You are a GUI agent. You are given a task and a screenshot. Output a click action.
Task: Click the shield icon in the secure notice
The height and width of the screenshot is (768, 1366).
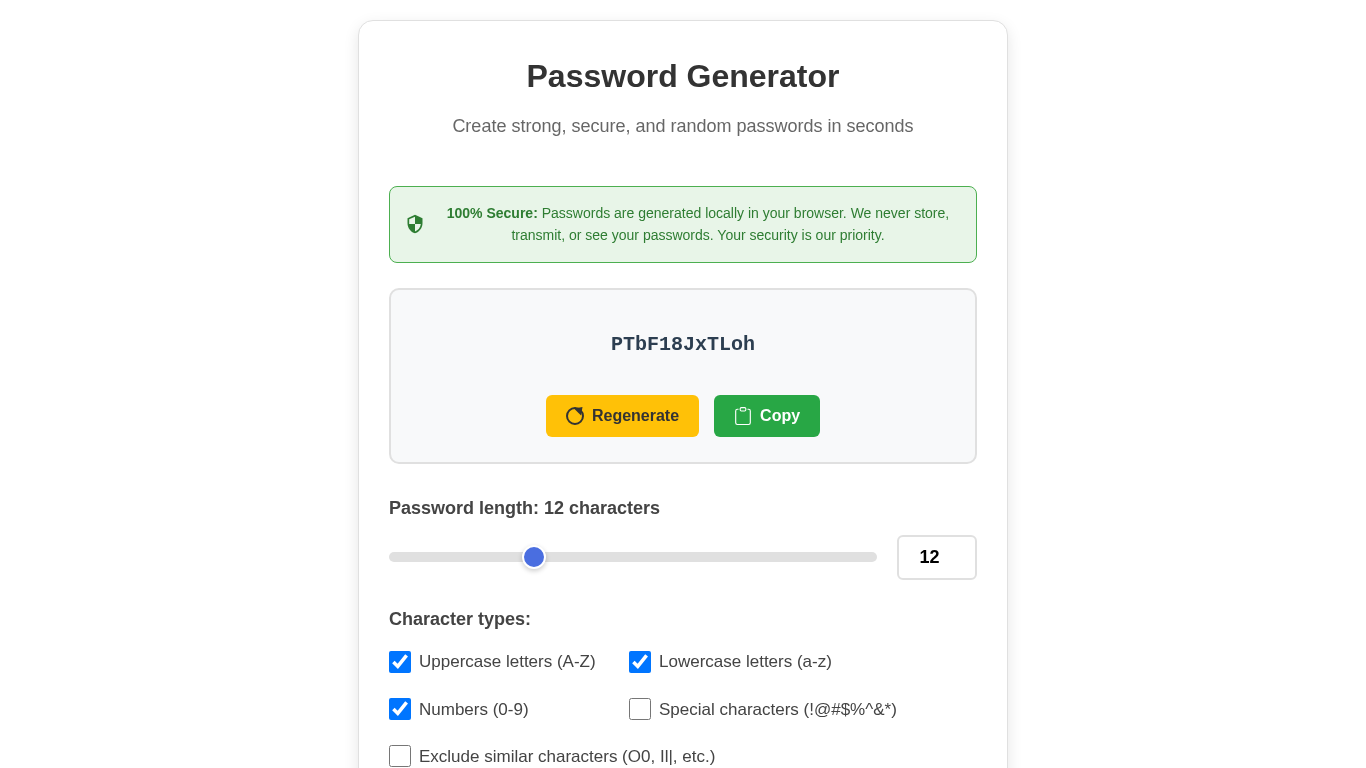(415, 224)
